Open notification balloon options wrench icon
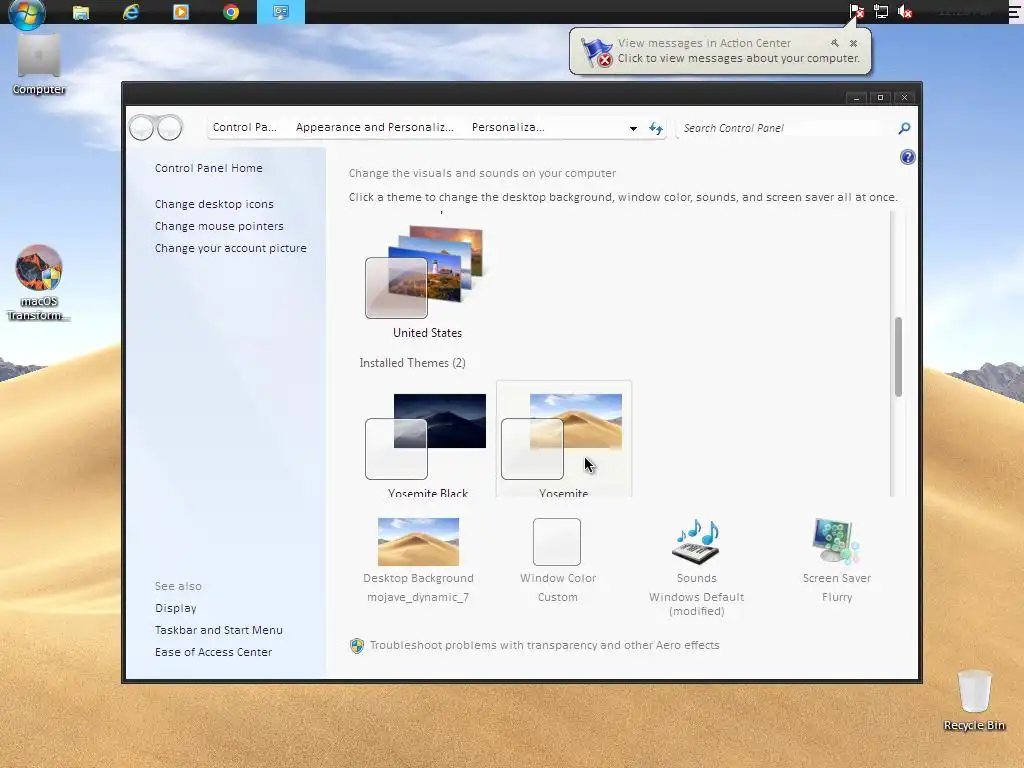The image size is (1024, 768). (x=835, y=43)
